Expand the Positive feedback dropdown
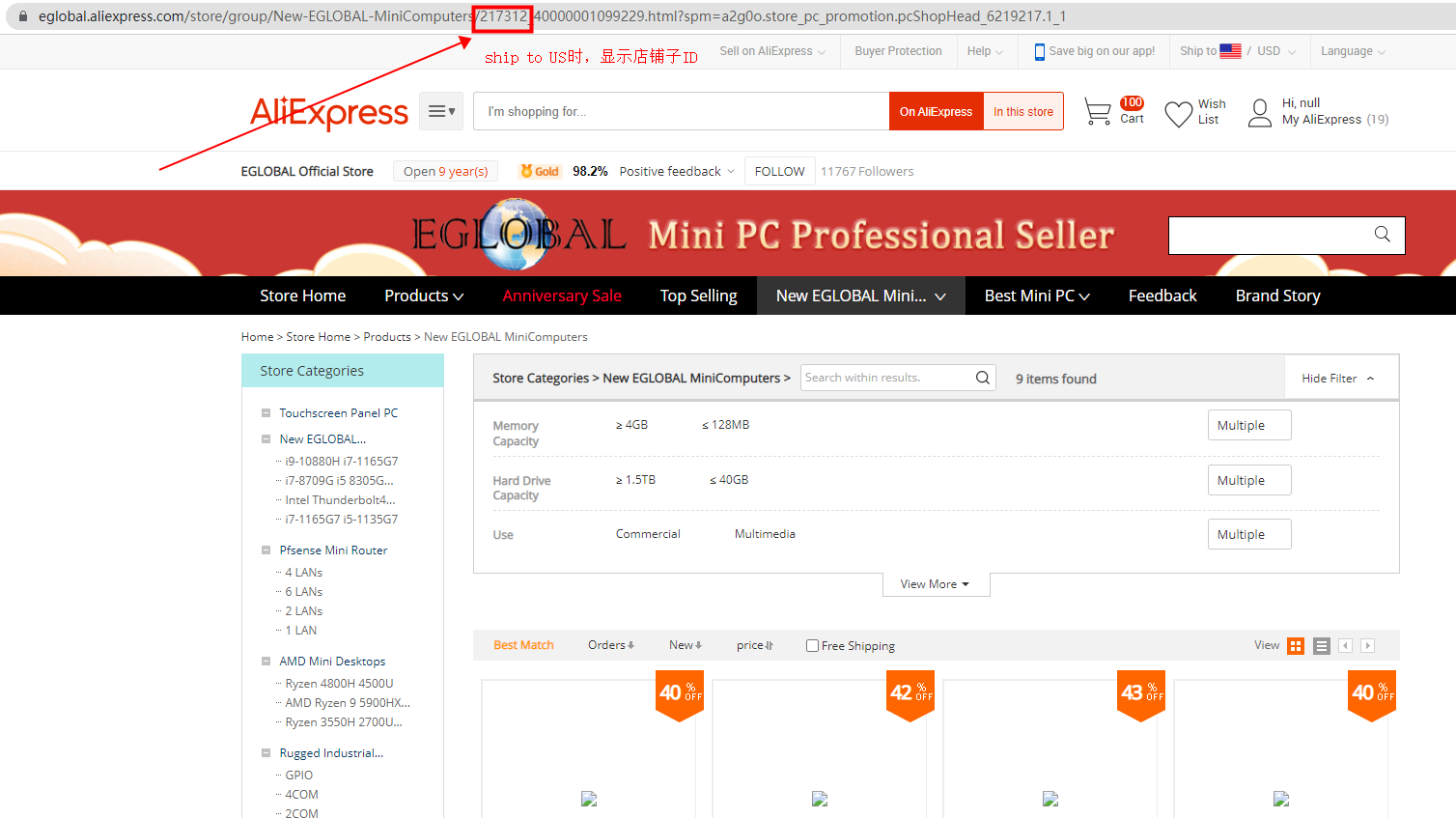Screen dimensions: 1456x818 click(677, 171)
